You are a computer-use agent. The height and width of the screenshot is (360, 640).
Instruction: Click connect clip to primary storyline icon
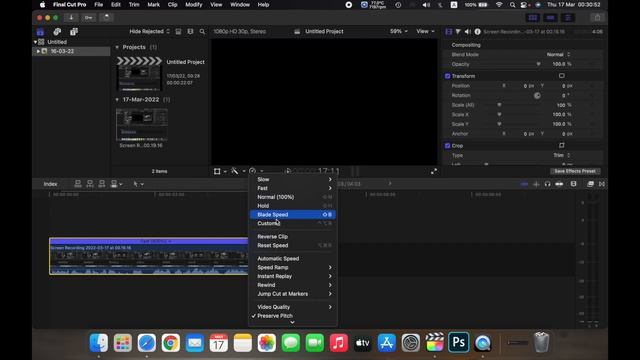point(78,184)
